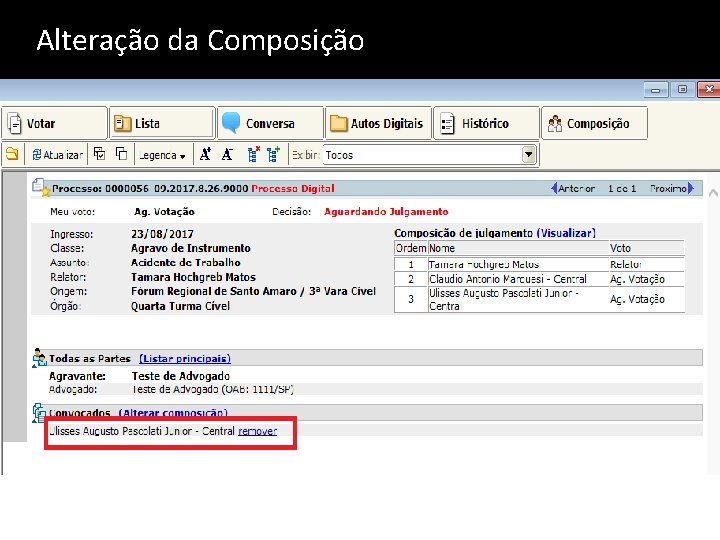
Task: Click the 23/08/2017 Ingresso date
Action: tap(162, 234)
